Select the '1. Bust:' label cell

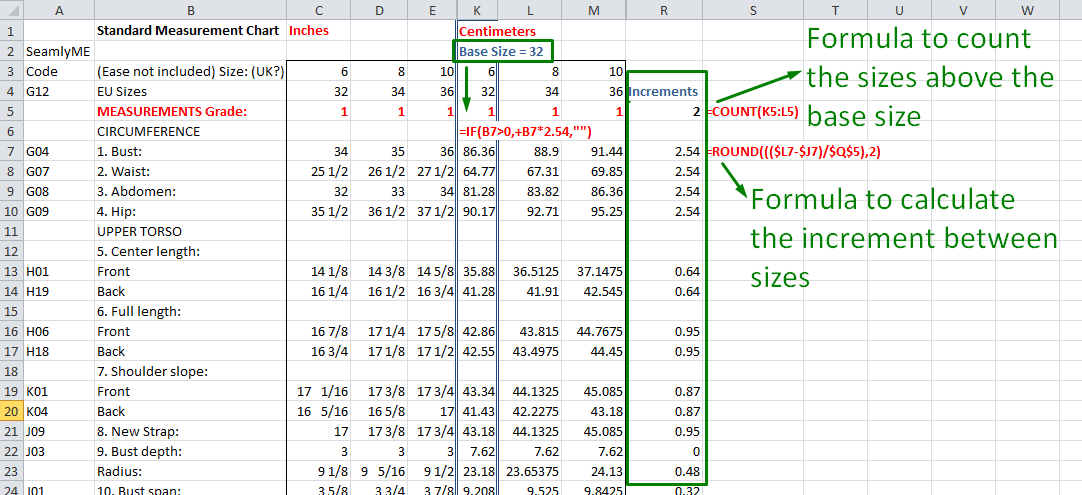click(125, 151)
